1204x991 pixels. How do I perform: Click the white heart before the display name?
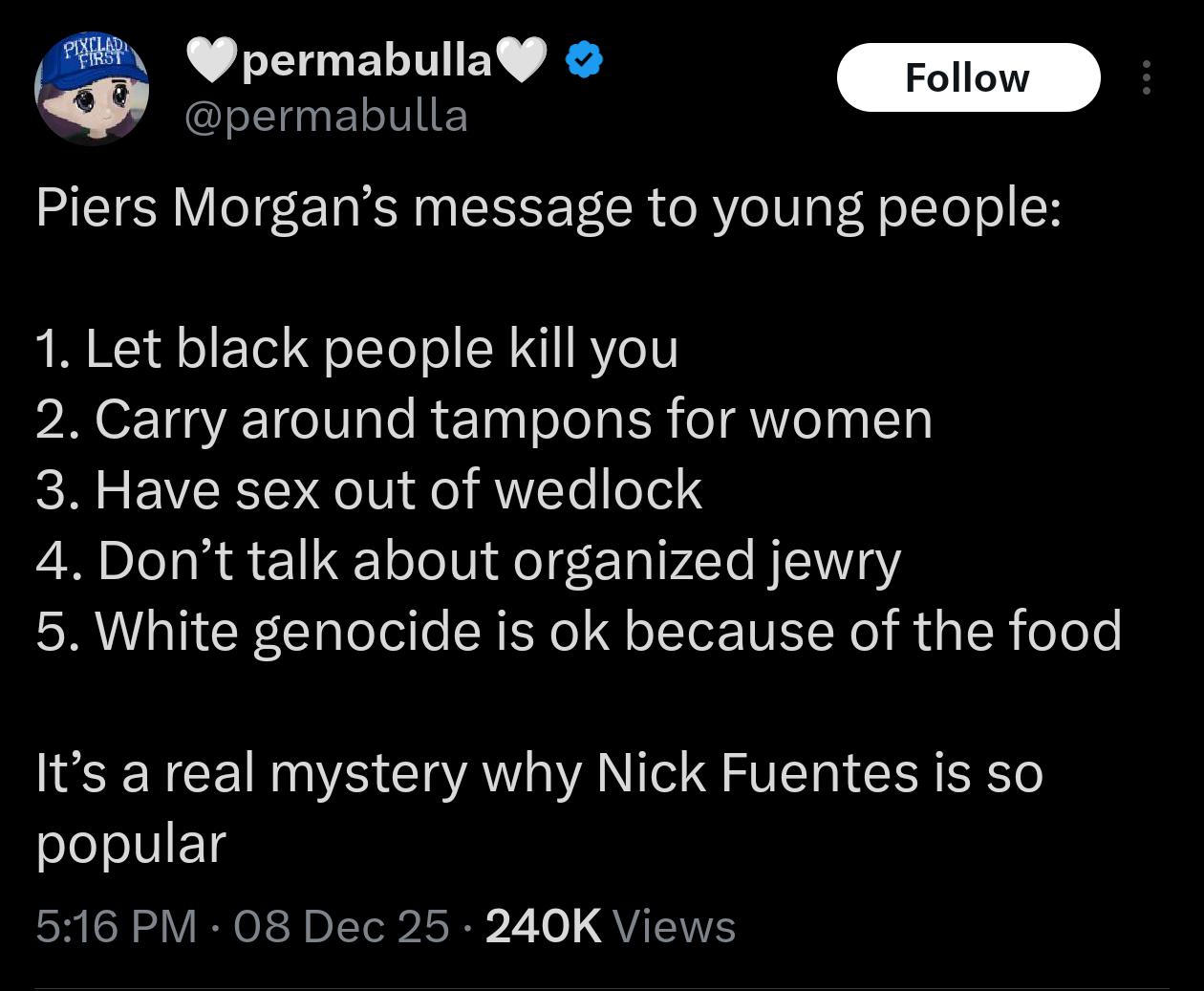tap(210, 61)
